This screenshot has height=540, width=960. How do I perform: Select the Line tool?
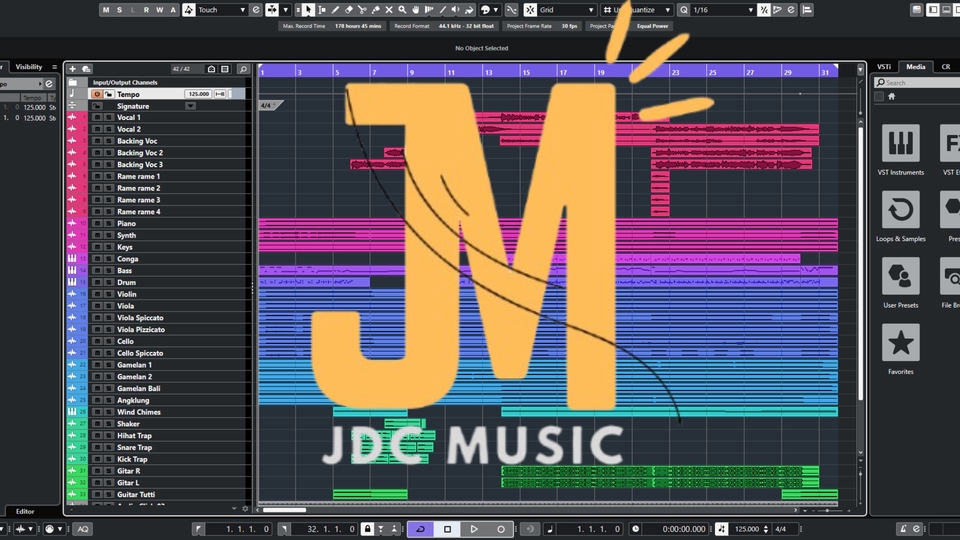coord(443,10)
